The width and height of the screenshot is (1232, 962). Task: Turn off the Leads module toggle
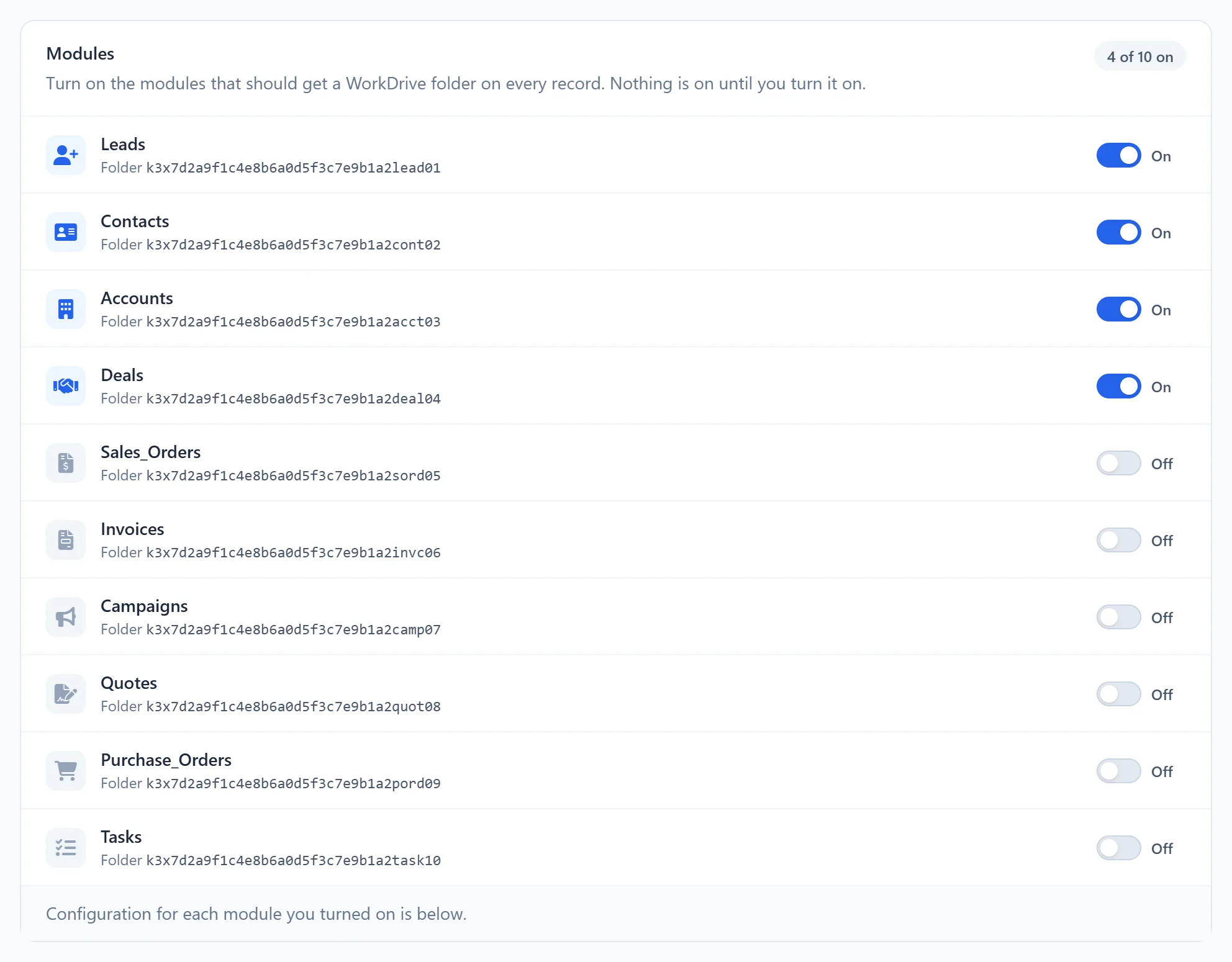coord(1118,155)
